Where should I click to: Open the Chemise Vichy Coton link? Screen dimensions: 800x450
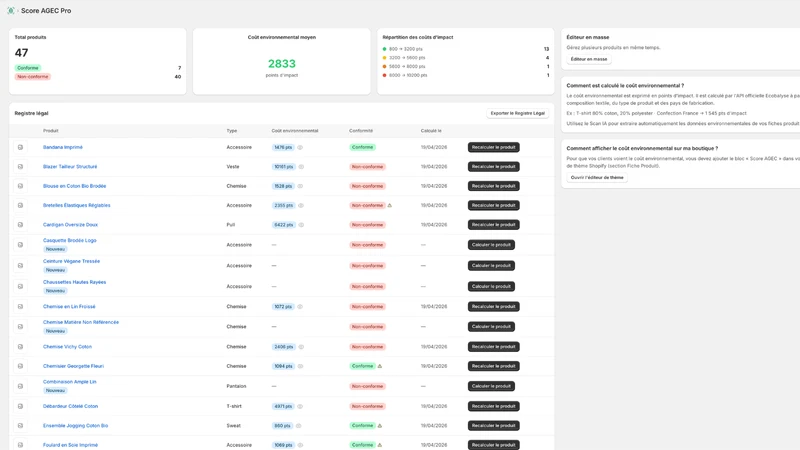[67, 347]
